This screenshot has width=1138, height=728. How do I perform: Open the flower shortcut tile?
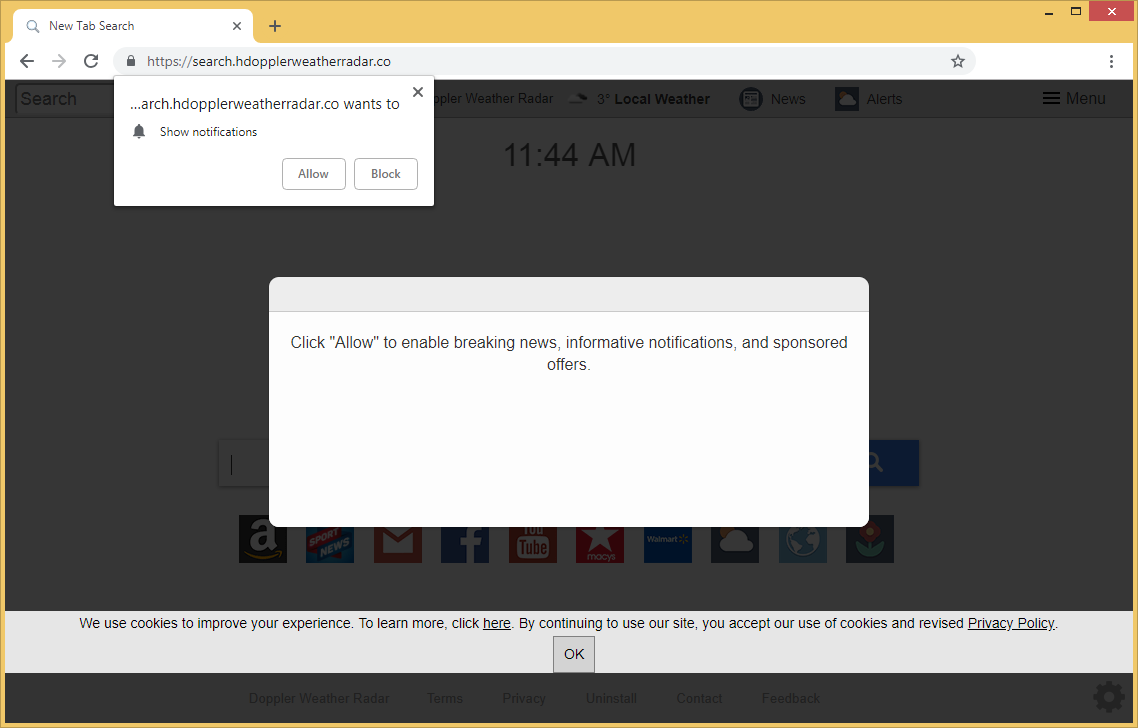pos(869,539)
